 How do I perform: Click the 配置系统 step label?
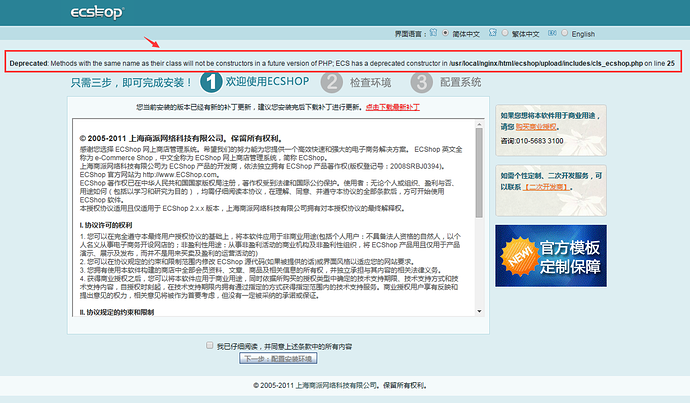tap(460, 82)
